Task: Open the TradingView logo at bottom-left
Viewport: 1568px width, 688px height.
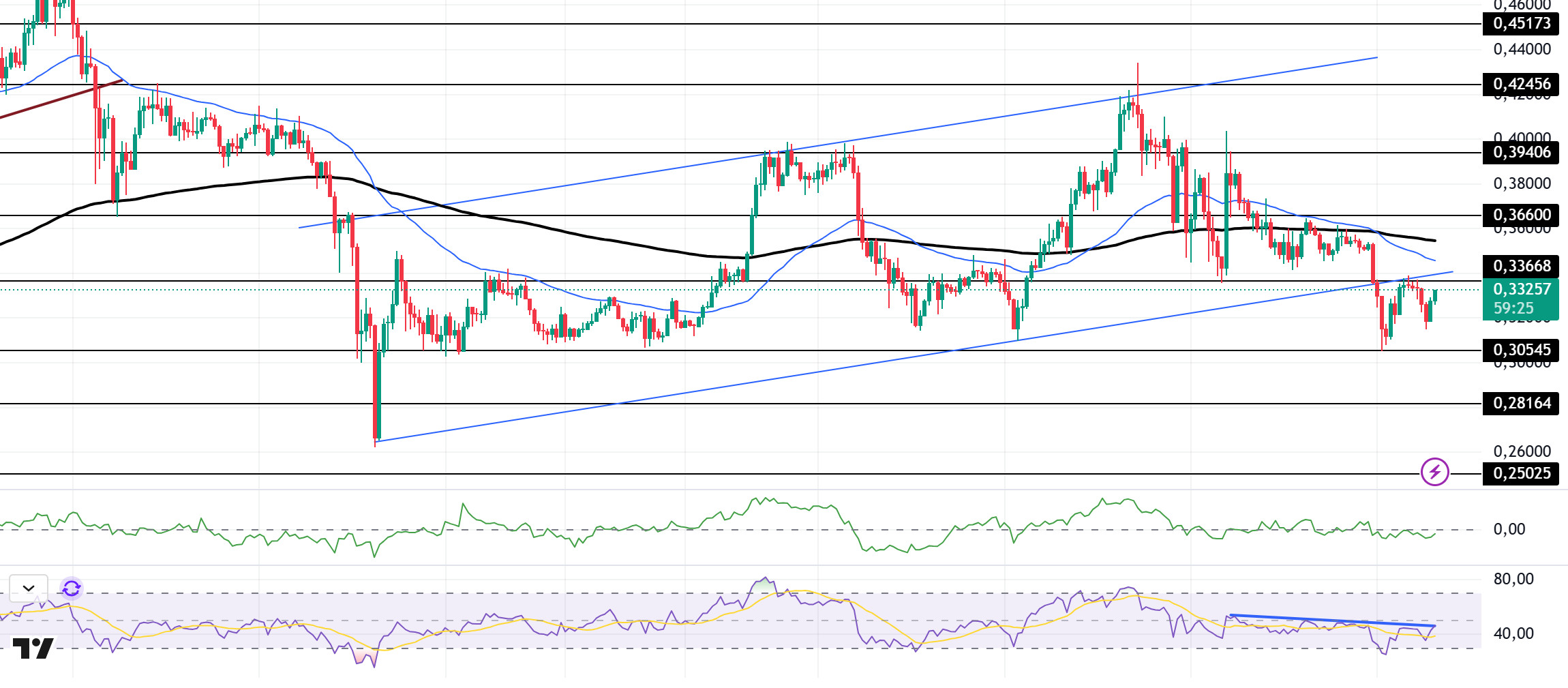Action: 33,648
